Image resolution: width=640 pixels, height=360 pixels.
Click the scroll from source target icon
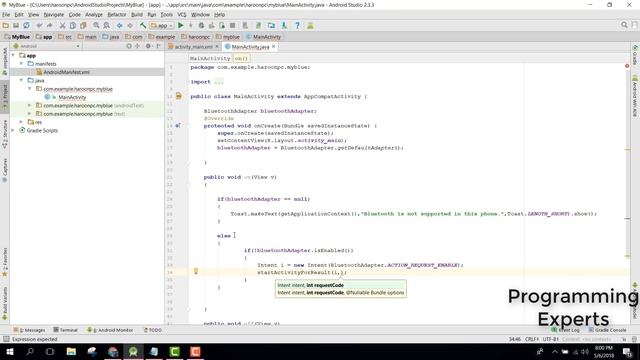coord(129,46)
